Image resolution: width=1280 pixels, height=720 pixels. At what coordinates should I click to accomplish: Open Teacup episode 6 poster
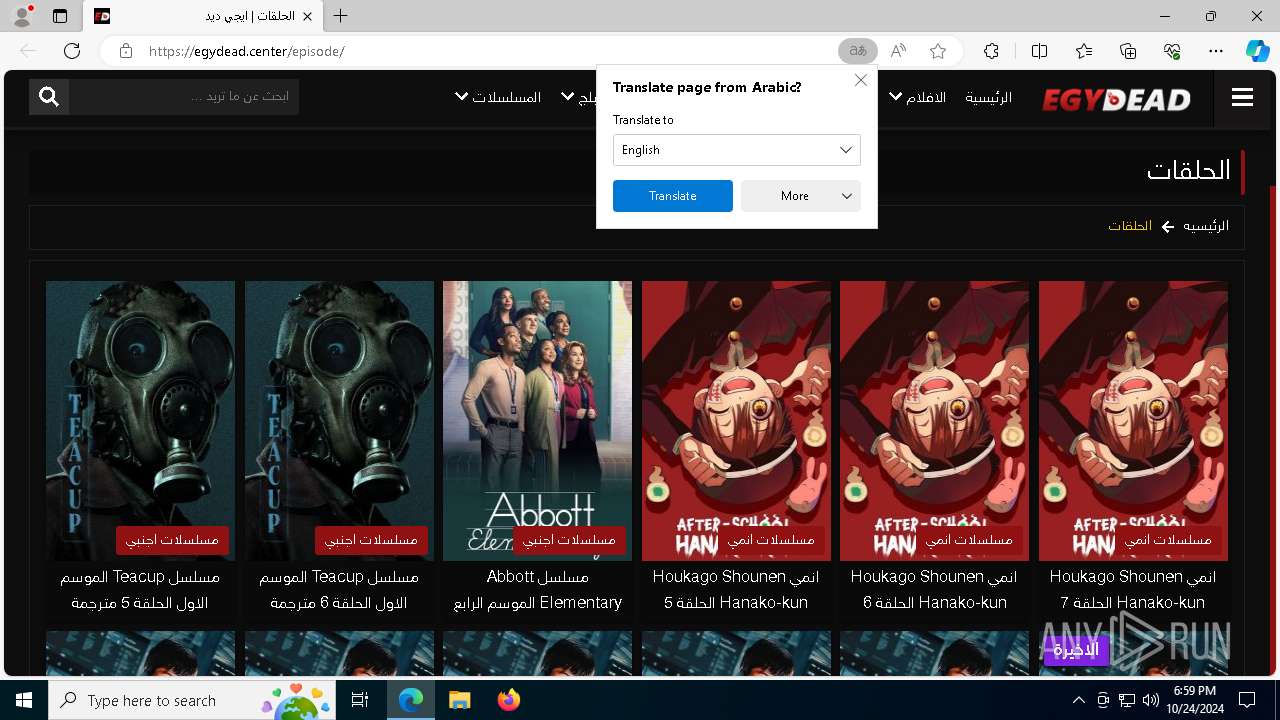pyautogui.click(x=339, y=420)
